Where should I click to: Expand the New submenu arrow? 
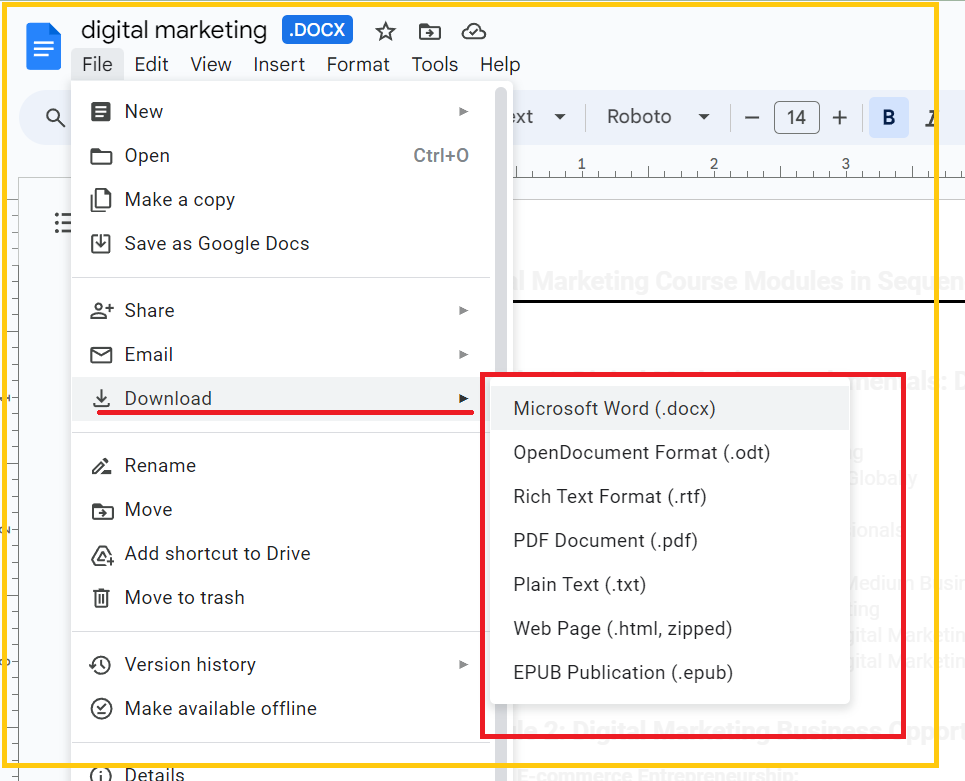click(463, 111)
